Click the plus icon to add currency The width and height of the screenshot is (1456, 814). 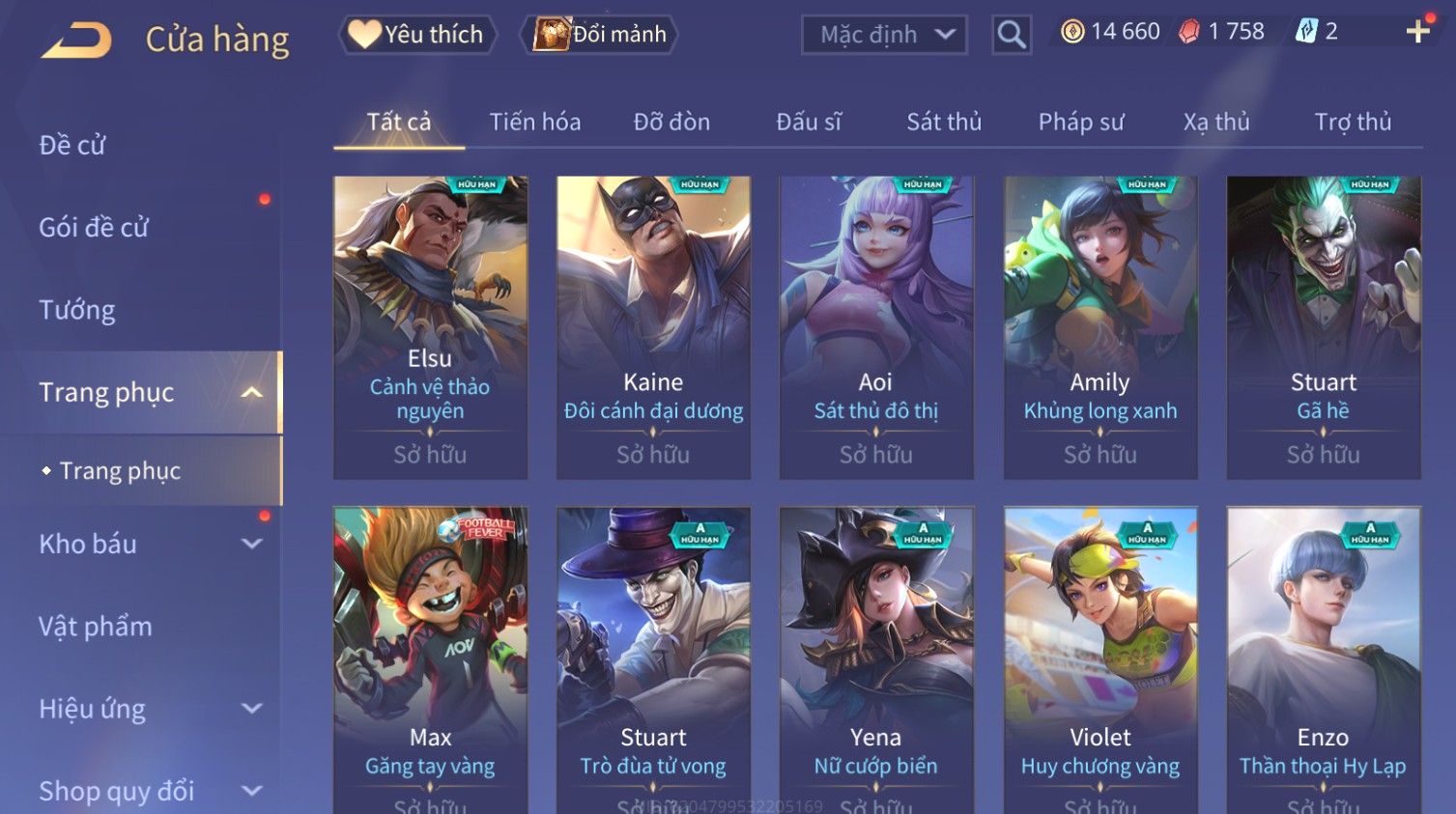[1417, 32]
